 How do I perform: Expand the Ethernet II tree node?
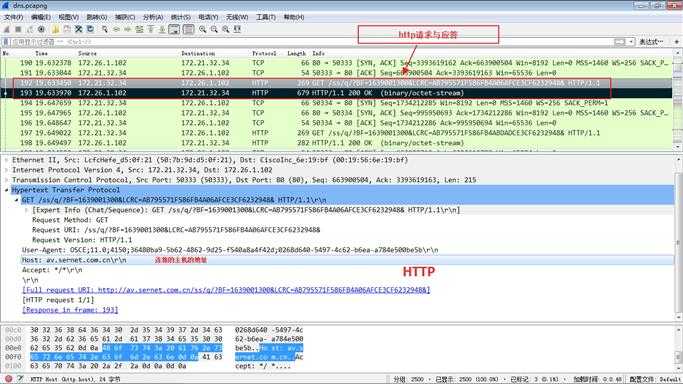pyautogui.click(x=6, y=160)
